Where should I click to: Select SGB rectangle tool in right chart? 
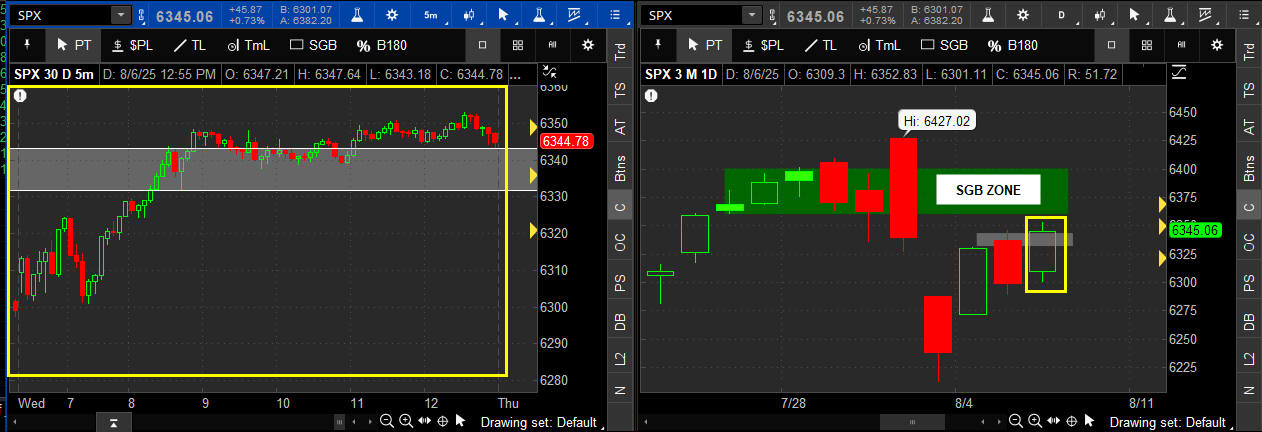pos(944,45)
